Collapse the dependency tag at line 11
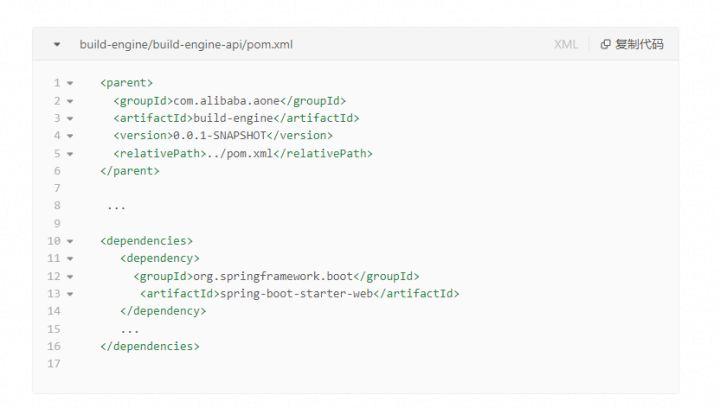Image resolution: width=720 pixels, height=408 pixels. [70, 259]
